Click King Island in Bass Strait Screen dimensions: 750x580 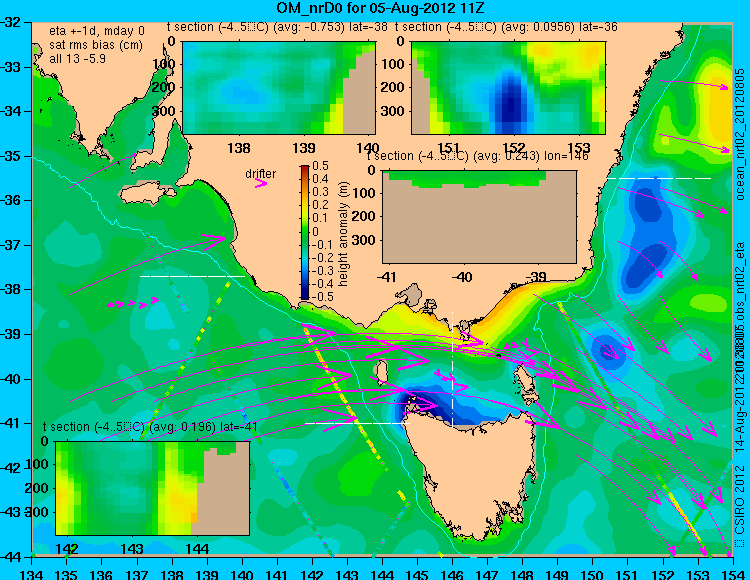click(381, 372)
